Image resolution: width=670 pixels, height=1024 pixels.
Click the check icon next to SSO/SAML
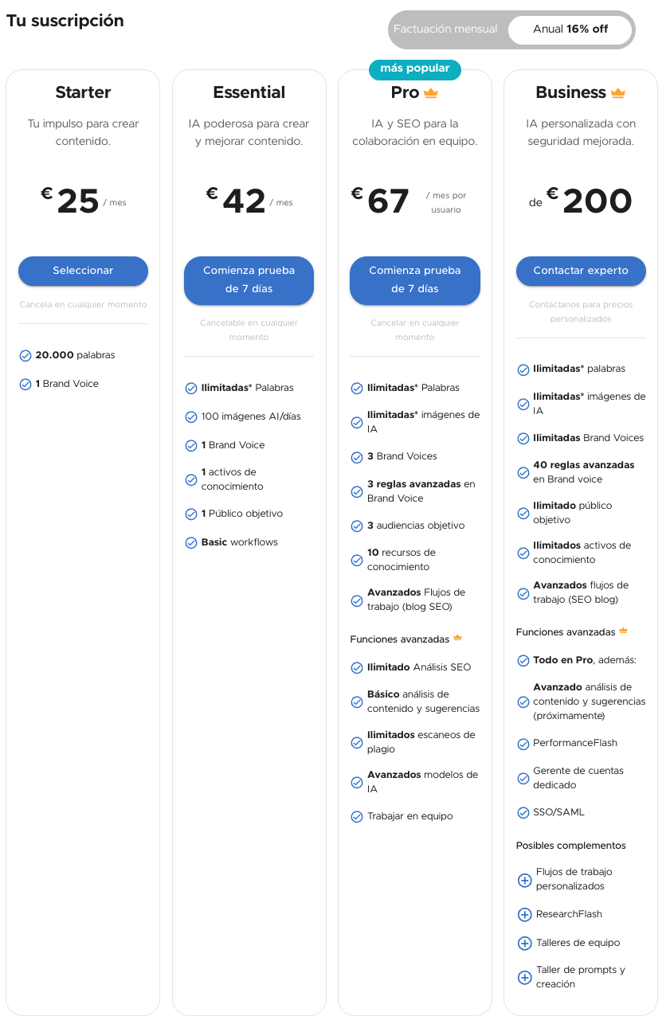click(x=523, y=812)
